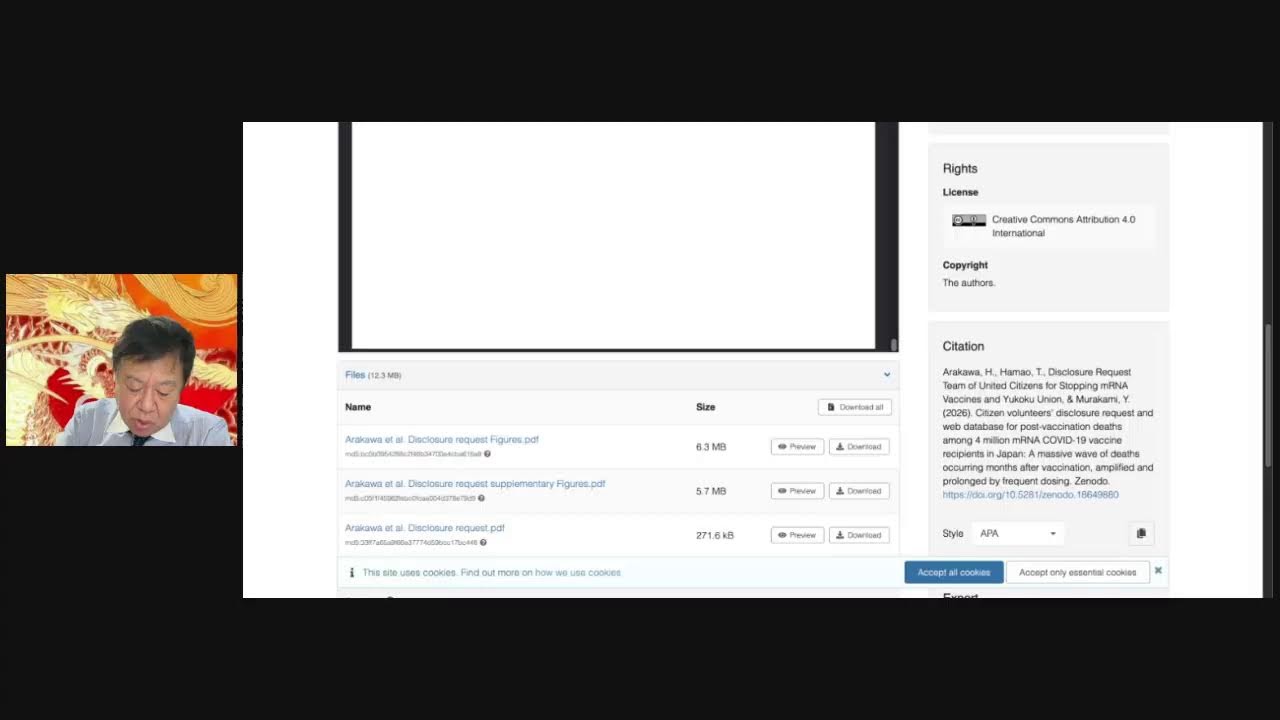Download the 5.7 MB supplementary Figures file
This screenshot has height=720, width=1280.
(x=859, y=491)
